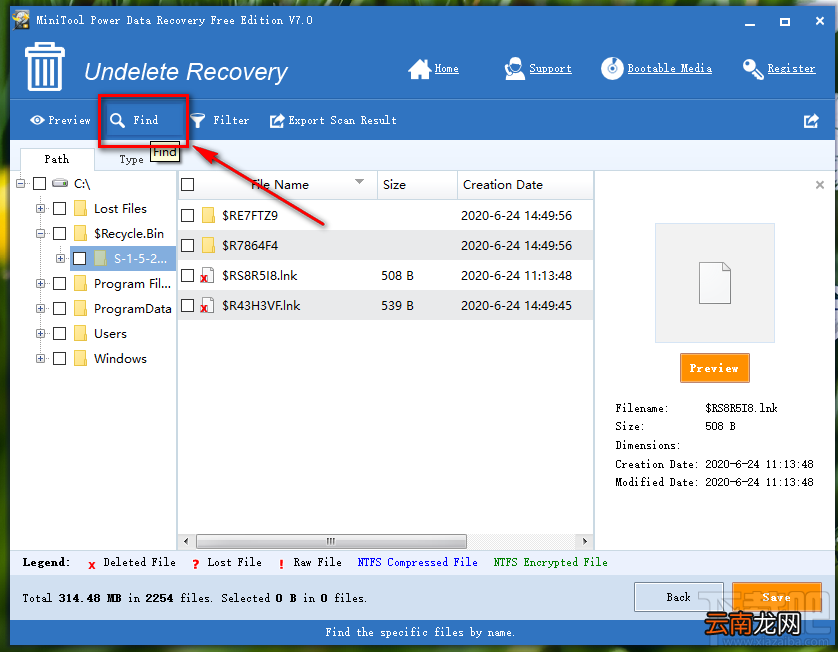
Task: Check the $RE7FTZ9 row checkbox
Action: coord(188,215)
